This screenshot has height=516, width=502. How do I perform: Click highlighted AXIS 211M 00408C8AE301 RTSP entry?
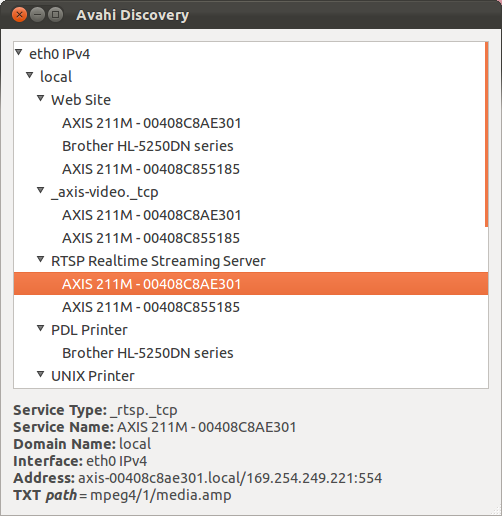coord(251,284)
